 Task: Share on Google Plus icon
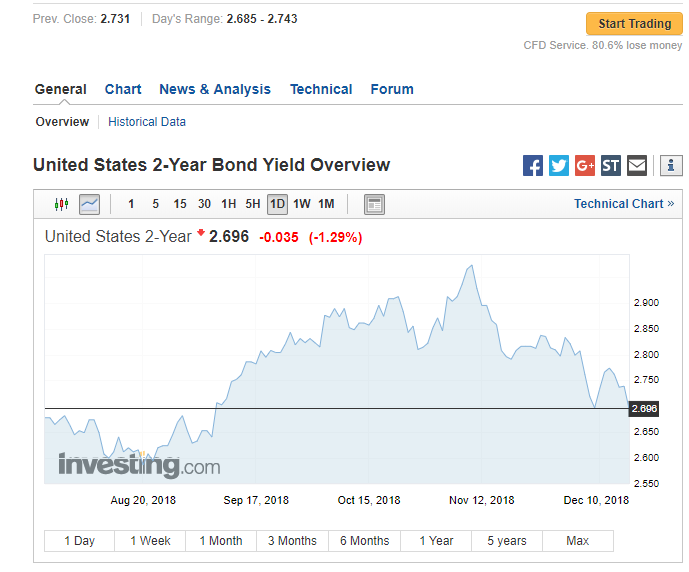pyautogui.click(x=585, y=166)
